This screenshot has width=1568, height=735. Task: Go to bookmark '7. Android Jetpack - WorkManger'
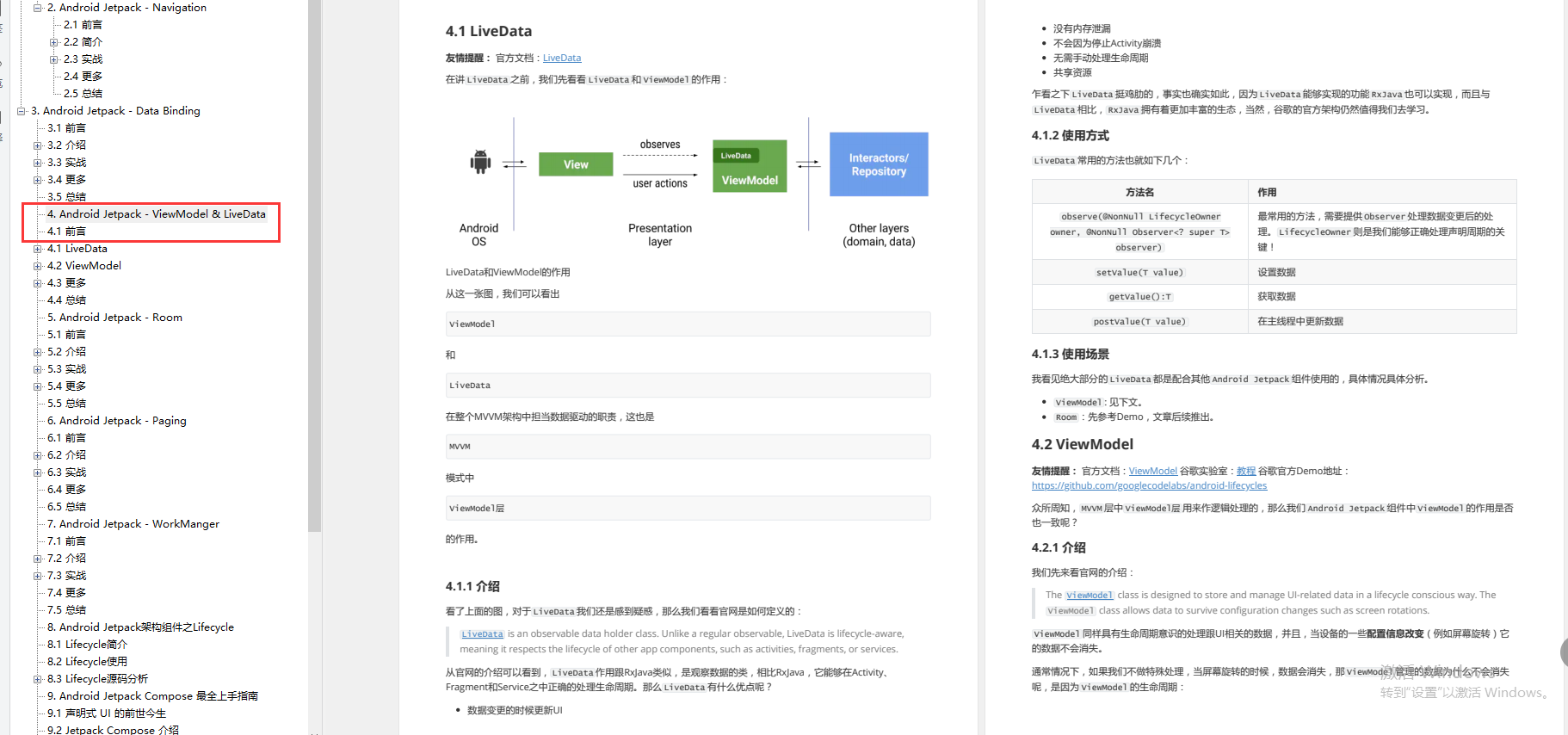point(133,524)
